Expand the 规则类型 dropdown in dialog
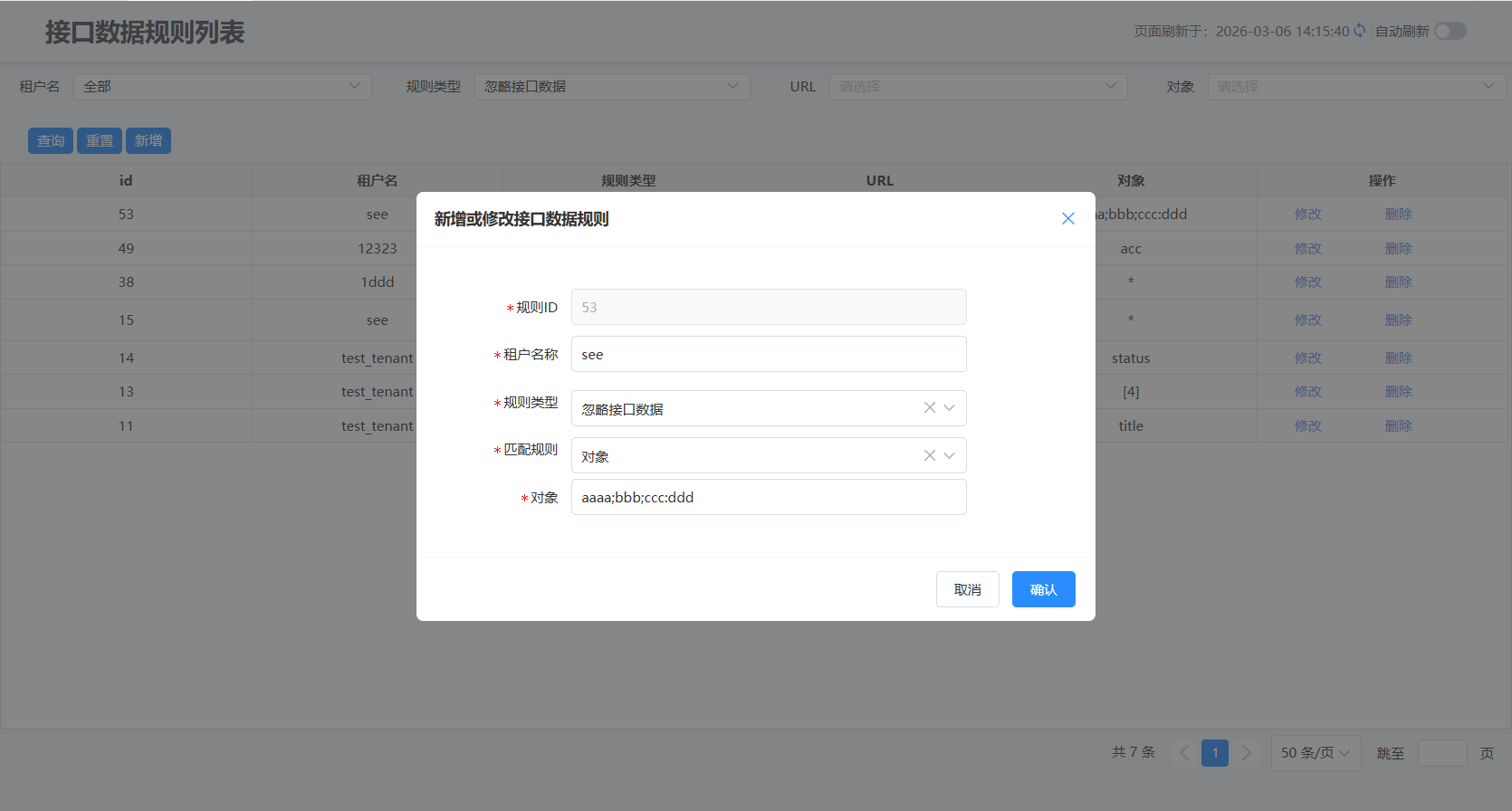The height and width of the screenshot is (811, 1512). (949, 408)
